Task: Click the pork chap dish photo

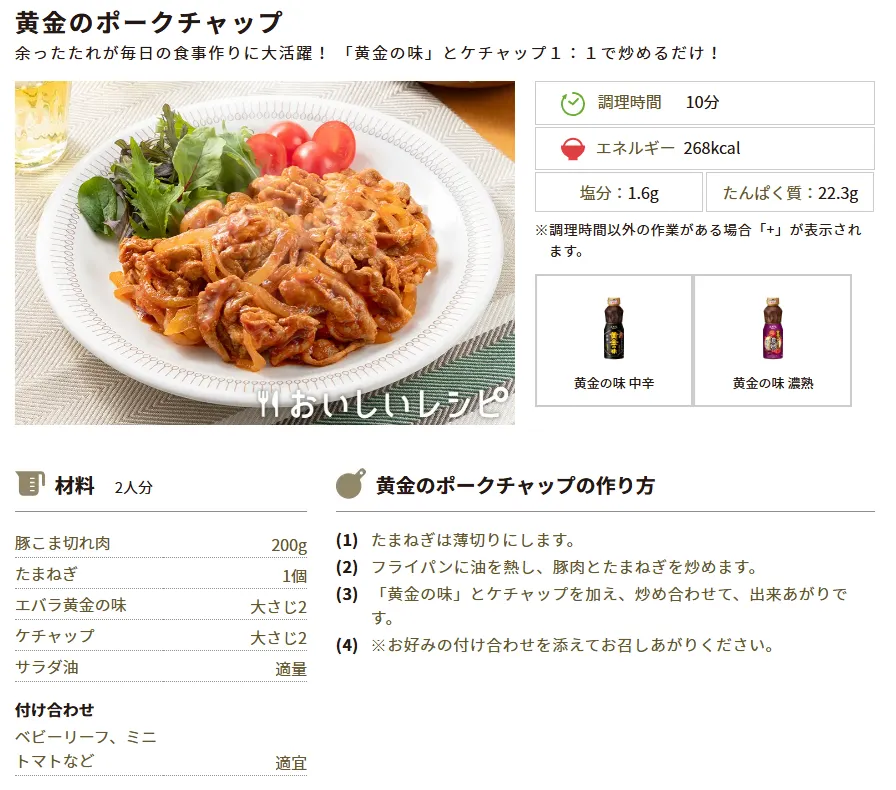Action: [265, 253]
